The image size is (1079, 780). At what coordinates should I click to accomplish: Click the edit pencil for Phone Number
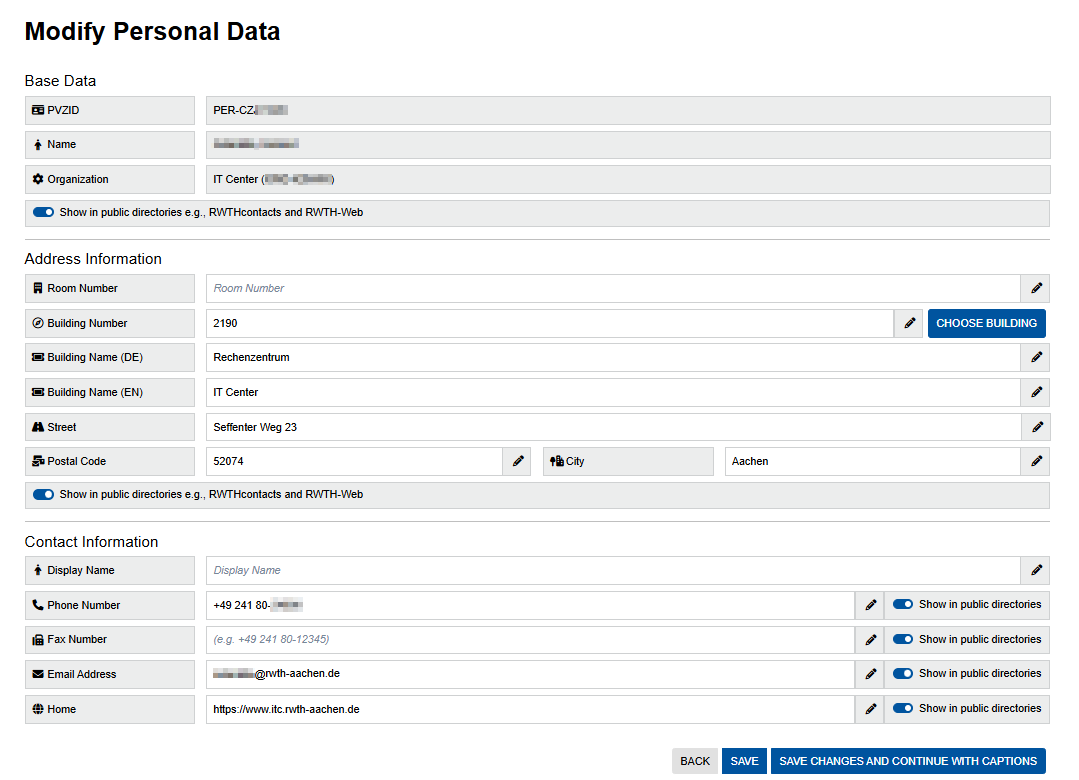click(868, 604)
